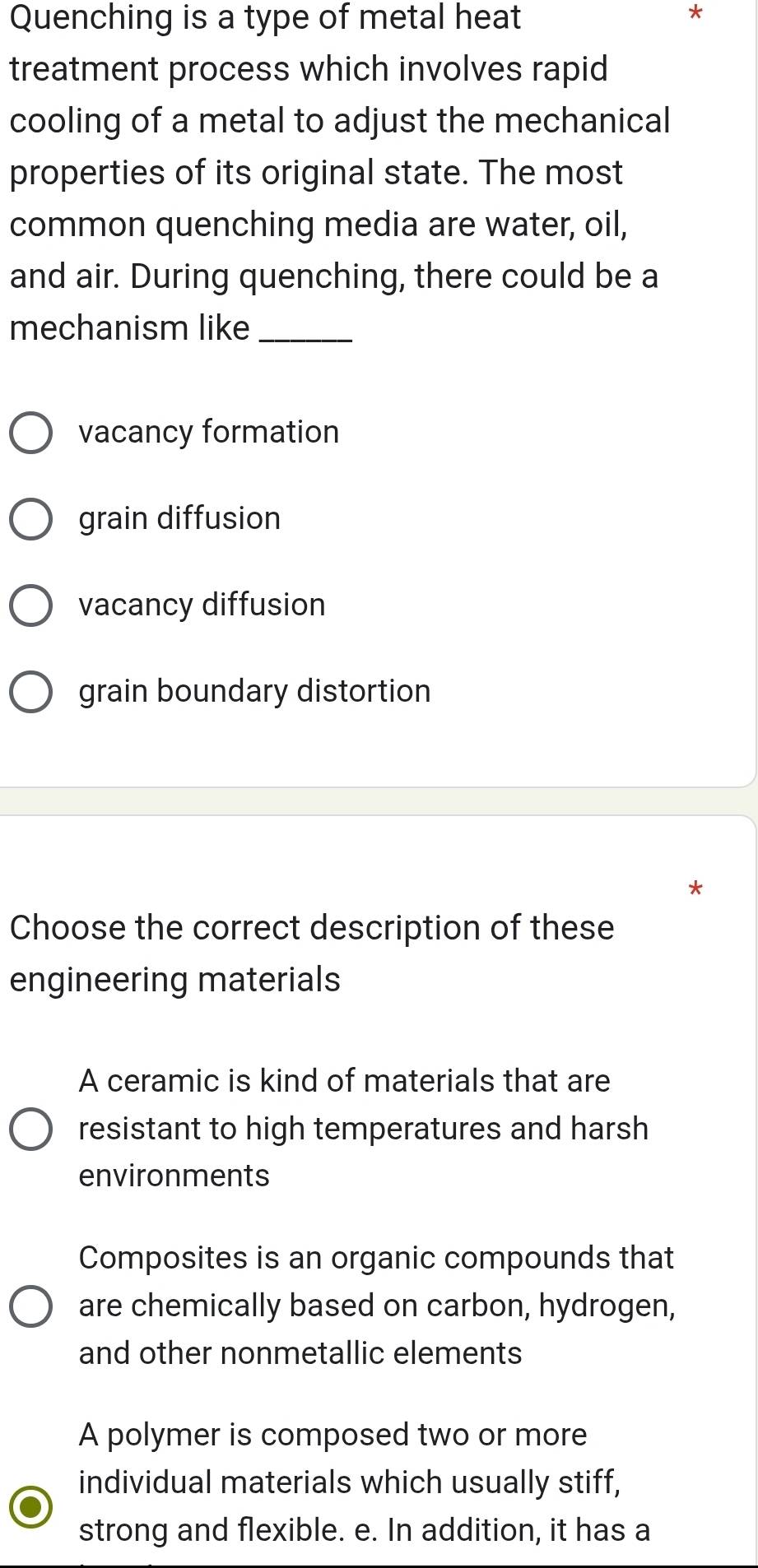Mark the vacancy diffusion radio circle

point(31,605)
